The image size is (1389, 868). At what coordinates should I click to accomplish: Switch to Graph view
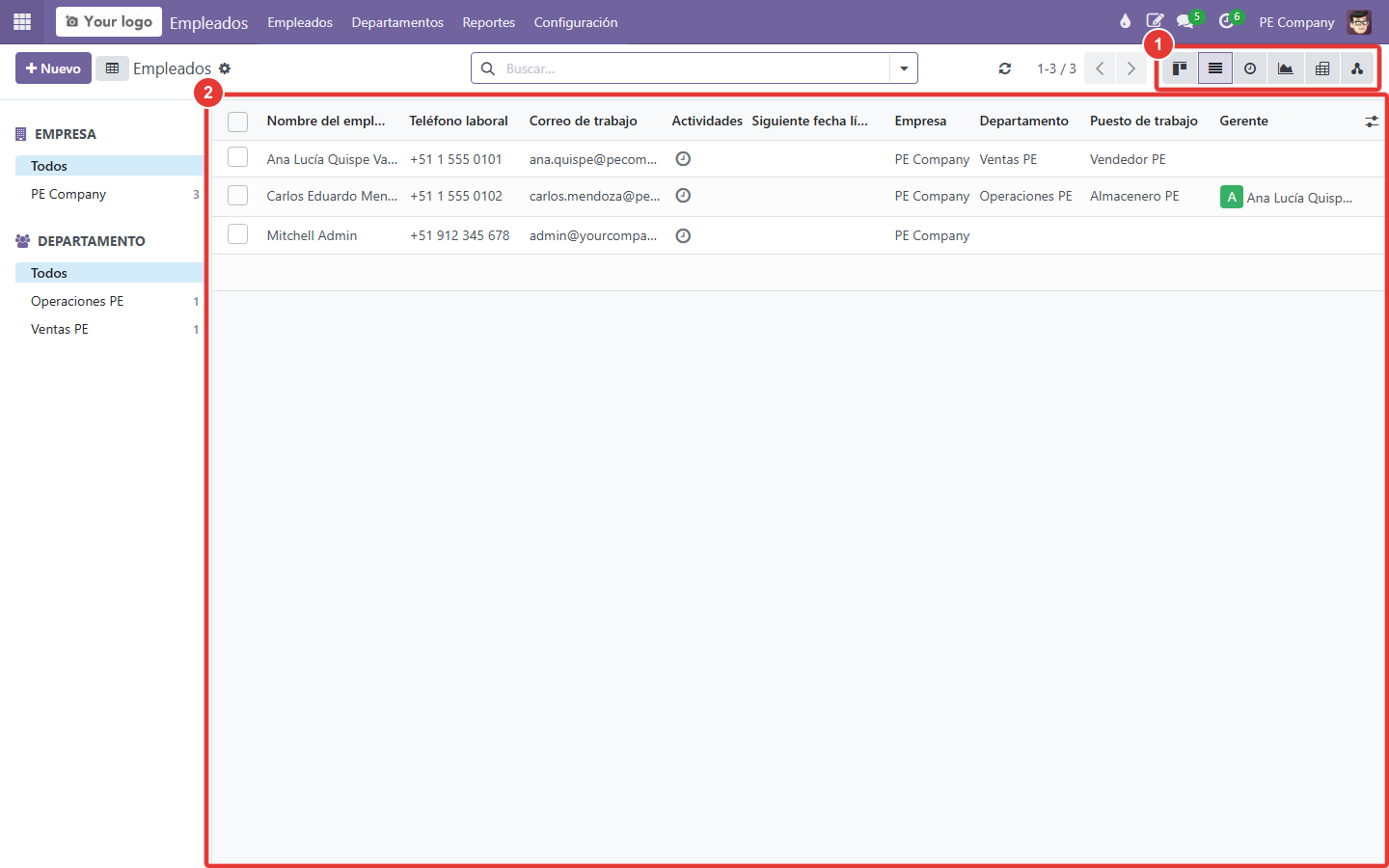pyautogui.click(x=1286, y=68)
